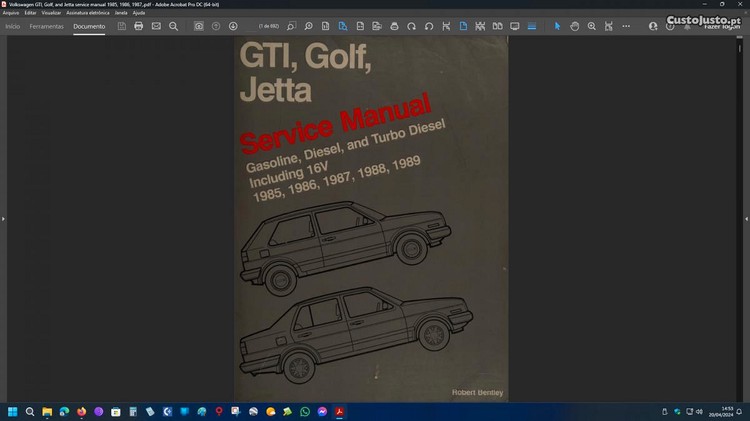Viewport: 750px width, 421px height.
Task: Go to next page with down arrow
Action: click(233, 26)
